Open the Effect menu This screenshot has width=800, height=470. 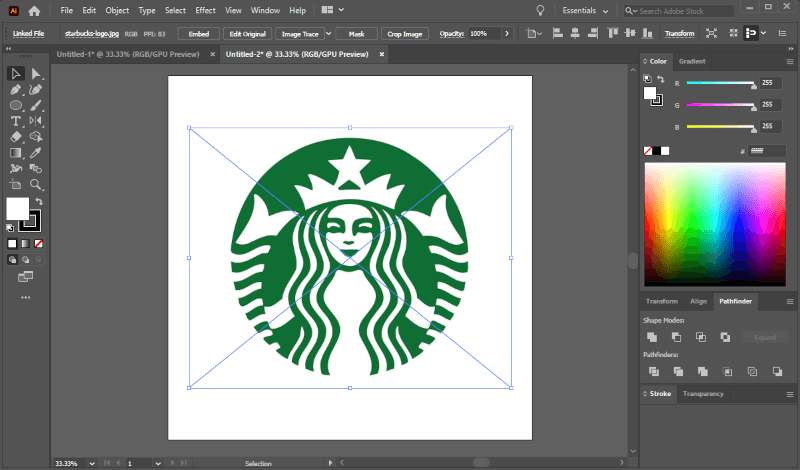pyautogui.click(x=205, y=10)
